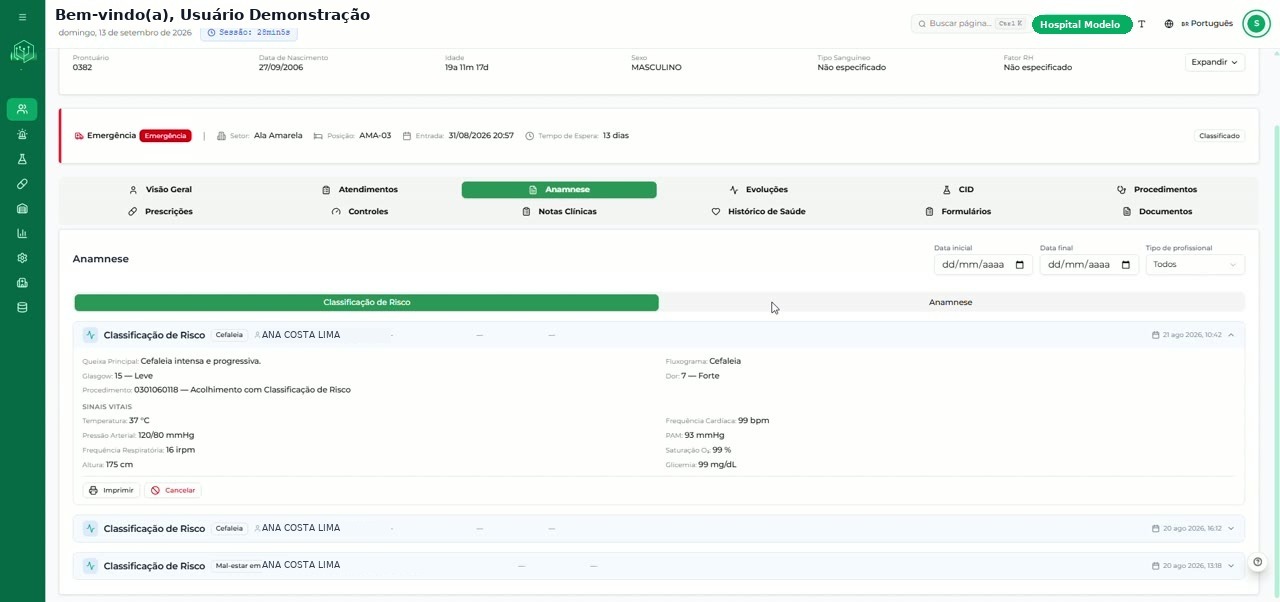Open the user avatar S menu

(1256, 24)
